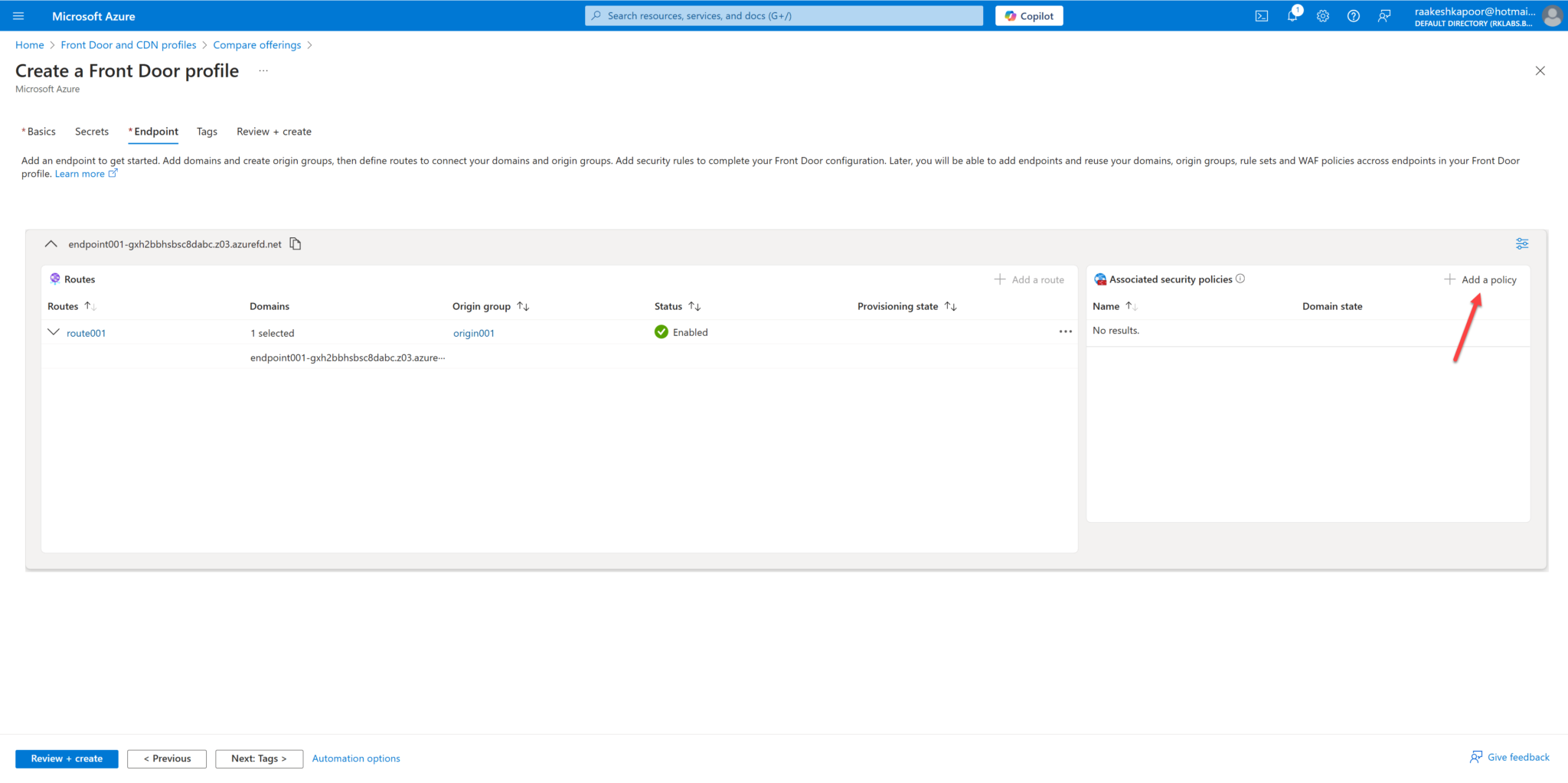Screen dimensions: 1568x783
Task: Toggle sort order on Status column
Action: pos(694,305)
